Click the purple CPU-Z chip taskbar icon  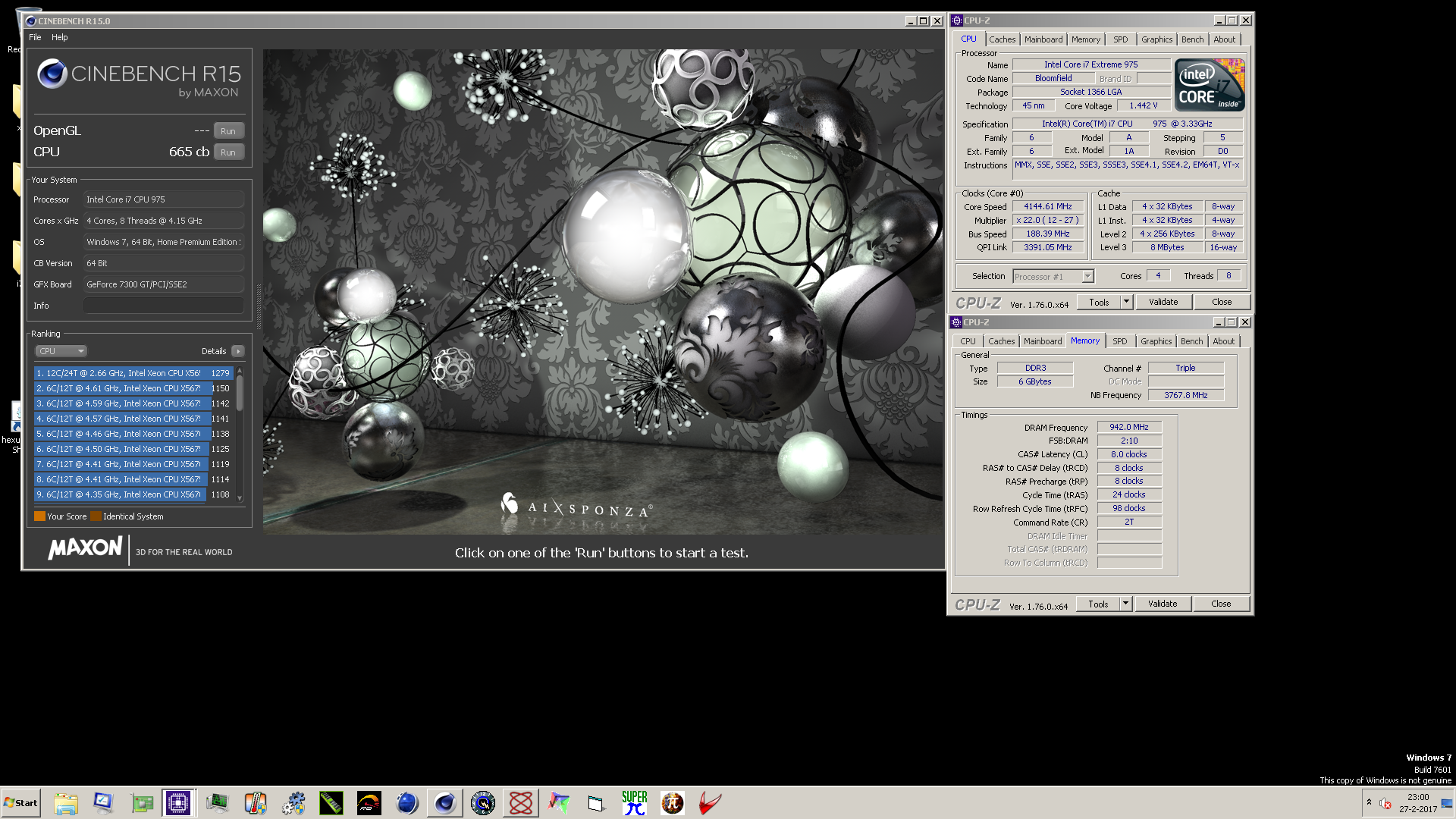pos(179,803)
